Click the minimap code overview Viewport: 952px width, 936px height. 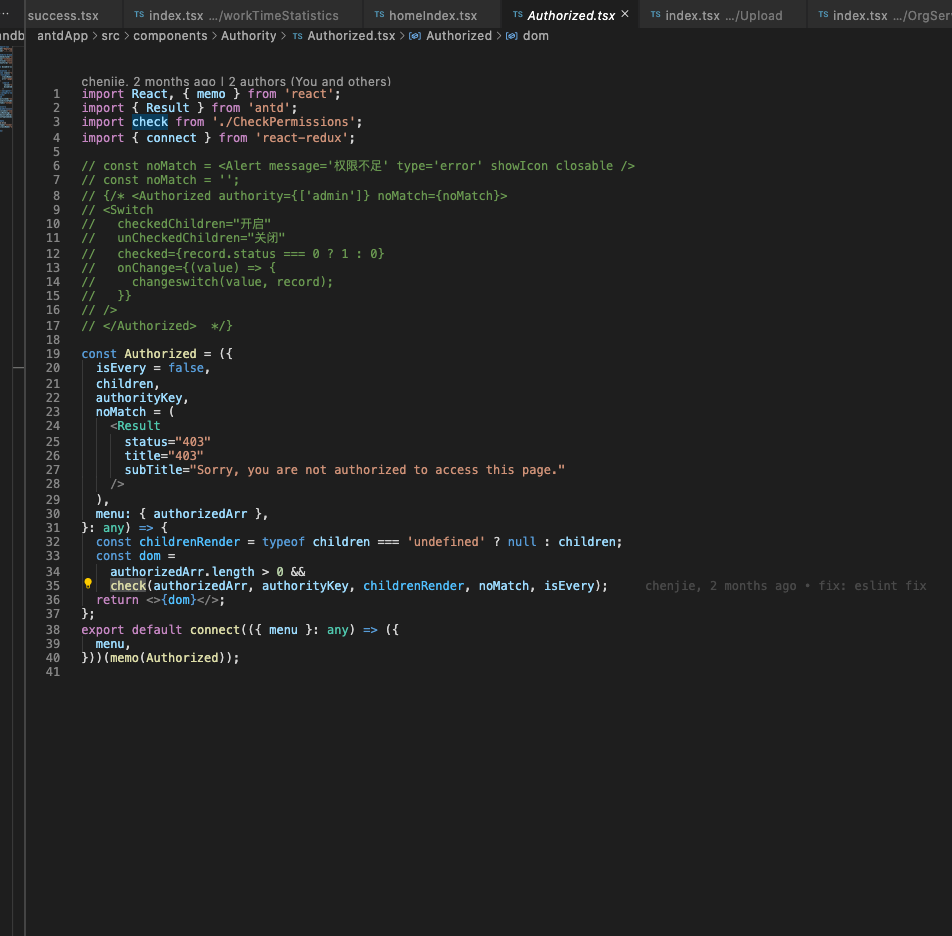[x=6, y=88]
